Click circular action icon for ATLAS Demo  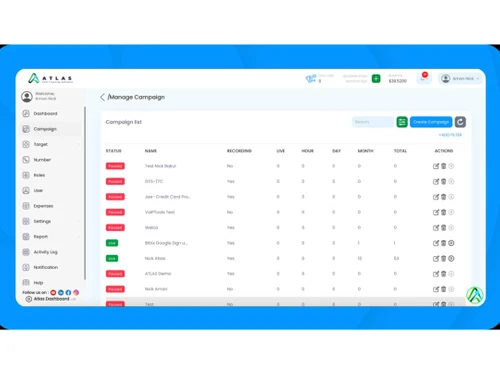[x=451, y=274]
